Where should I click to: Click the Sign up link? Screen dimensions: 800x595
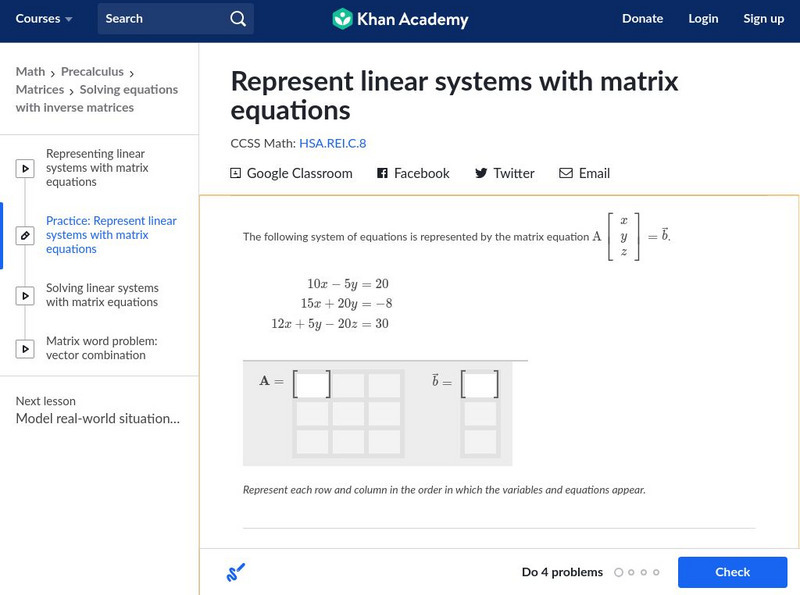click(763, 19)
